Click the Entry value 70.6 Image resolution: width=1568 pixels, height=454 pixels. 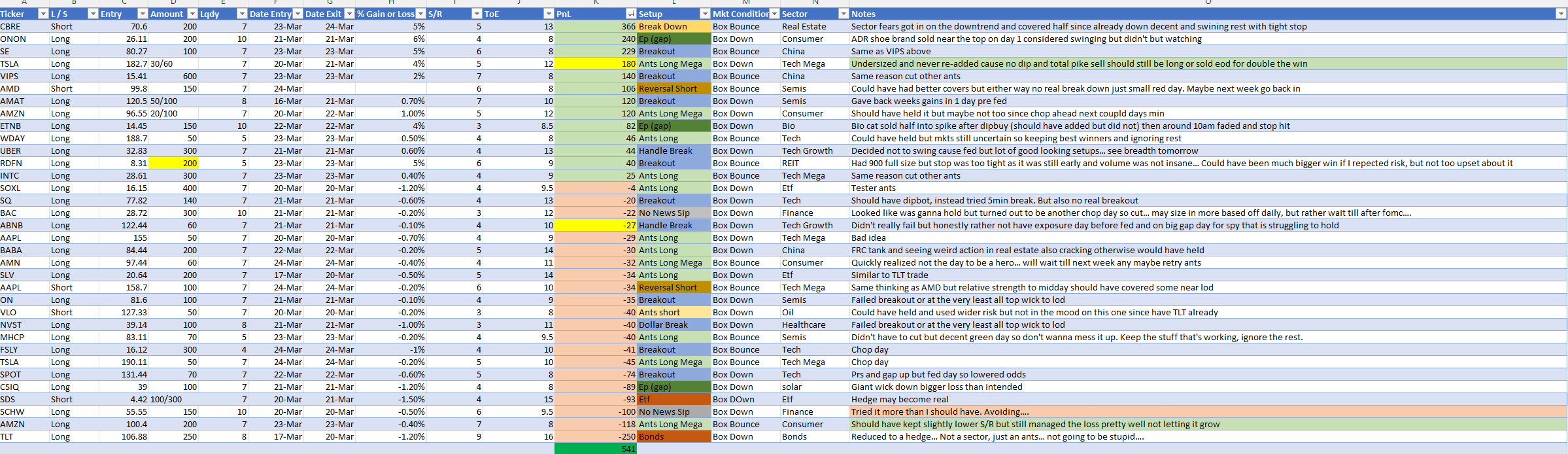(124, 26)
